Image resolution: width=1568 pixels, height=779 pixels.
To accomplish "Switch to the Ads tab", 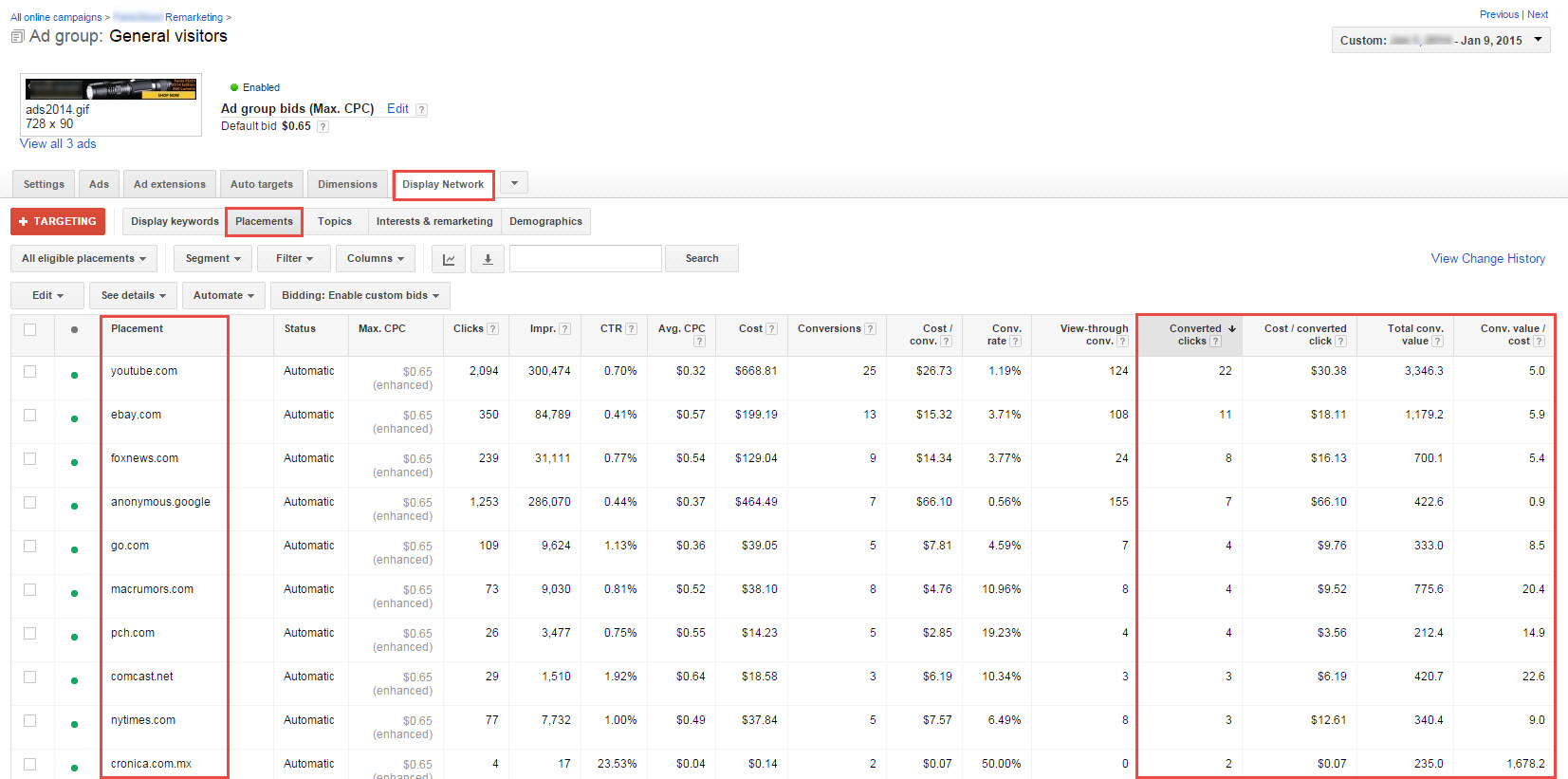I will click(x=100, y=185).
